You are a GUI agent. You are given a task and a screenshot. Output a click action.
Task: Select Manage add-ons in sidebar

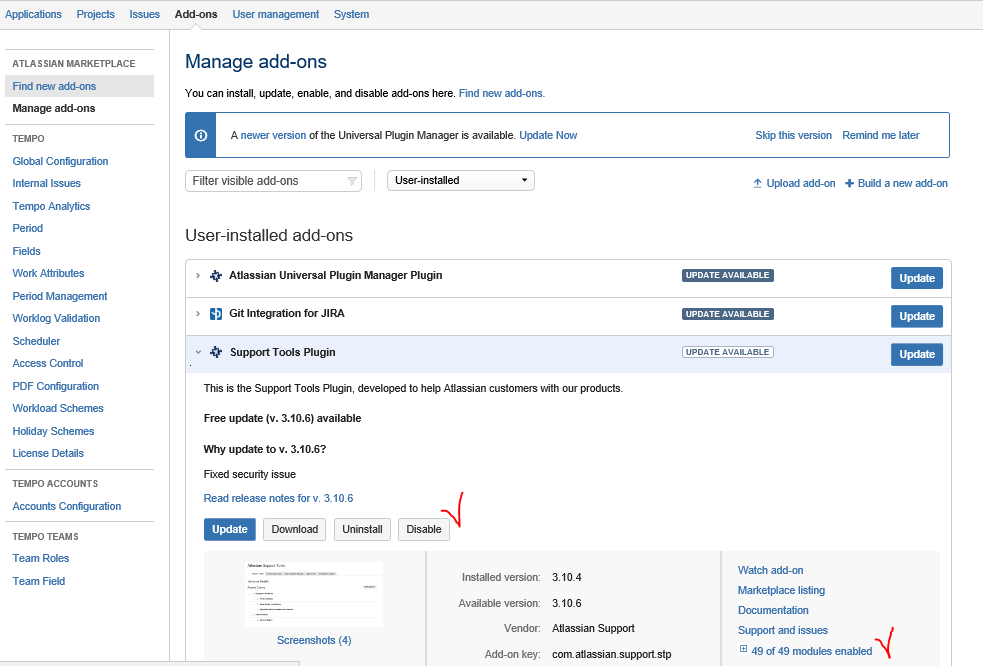(x=54, y=108)
